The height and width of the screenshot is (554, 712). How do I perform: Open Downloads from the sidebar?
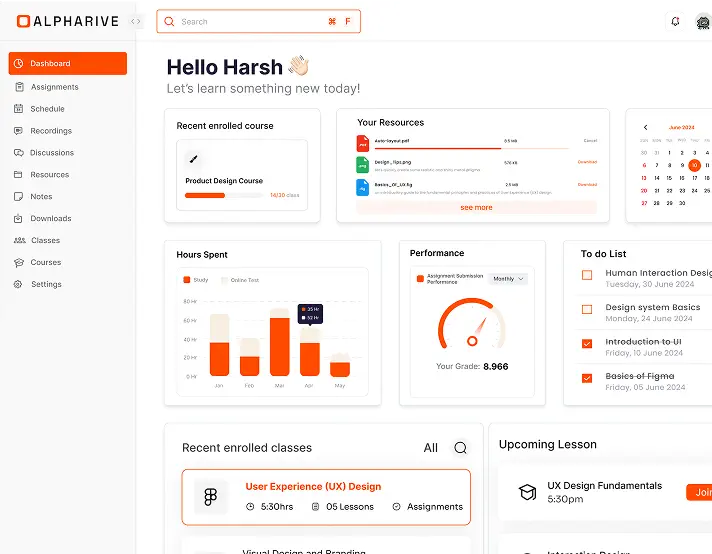[x=51, y=218]
